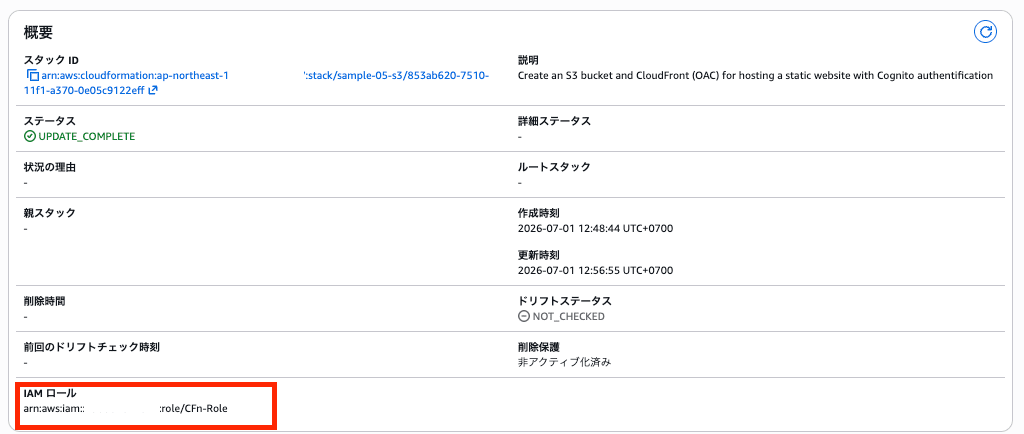Select the IAM role ARN ending CFn-Role
This screenshot has width=1024, height=434.
coord(126,409)
